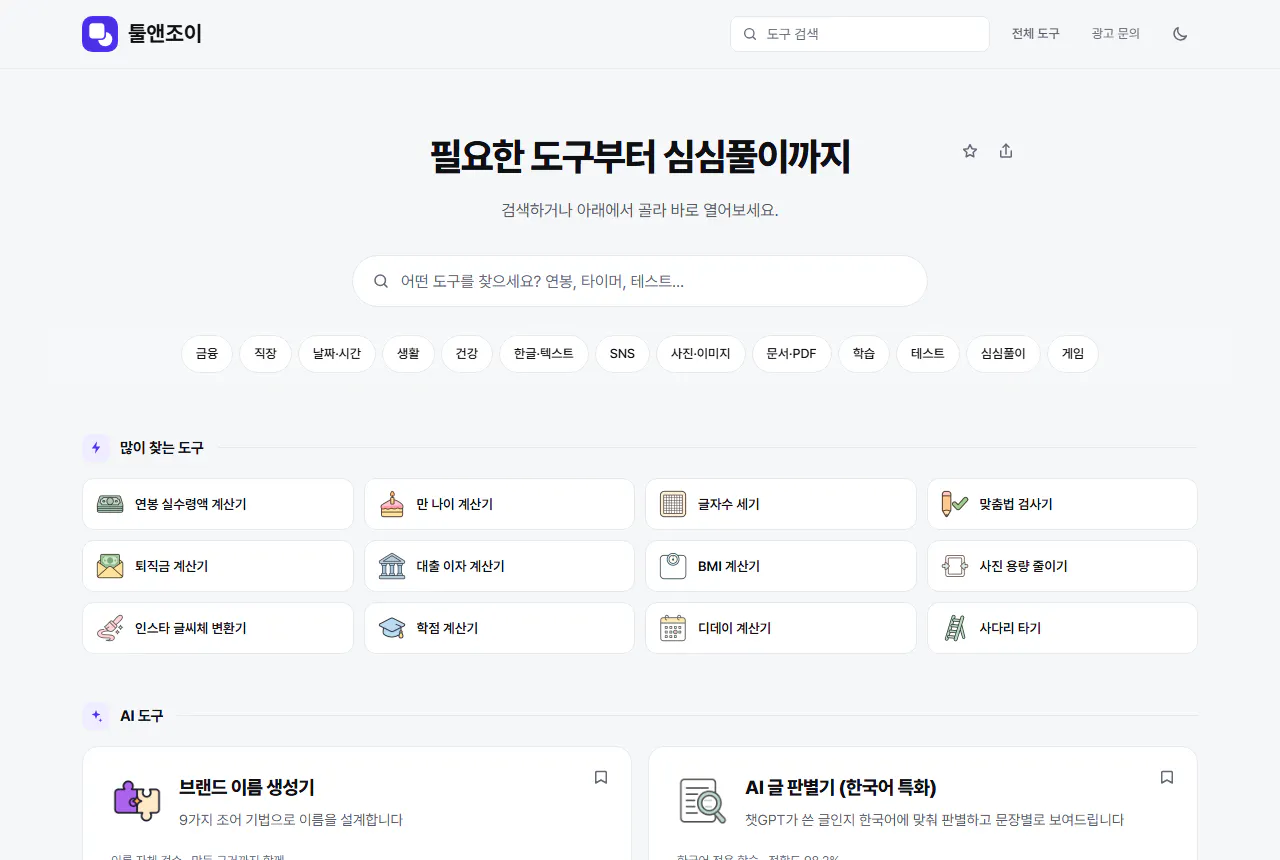Viewport: 1280px width, 860px height.
Task: Bookmark the 브랜드 이름 생성기 card
Action: click(601, 777)
